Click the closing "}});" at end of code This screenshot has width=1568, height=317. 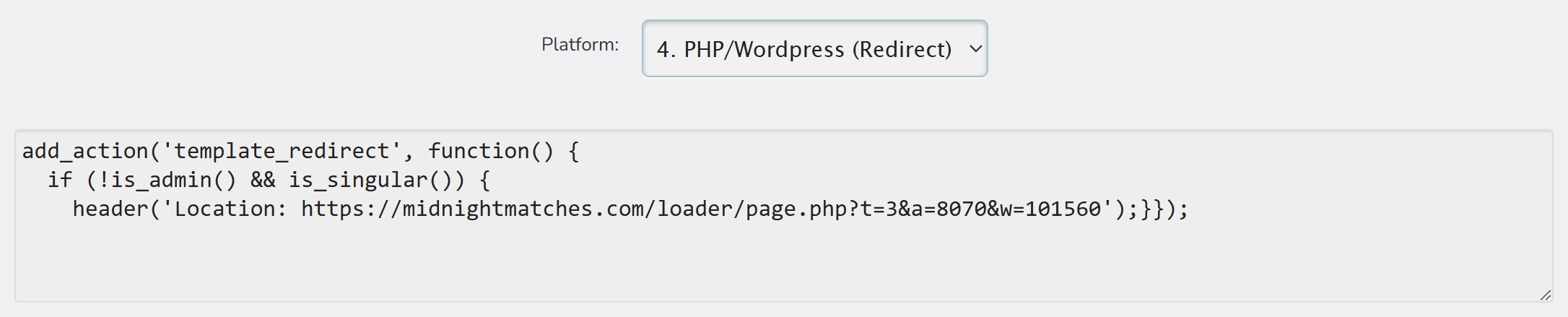(x=1163, y=209)
